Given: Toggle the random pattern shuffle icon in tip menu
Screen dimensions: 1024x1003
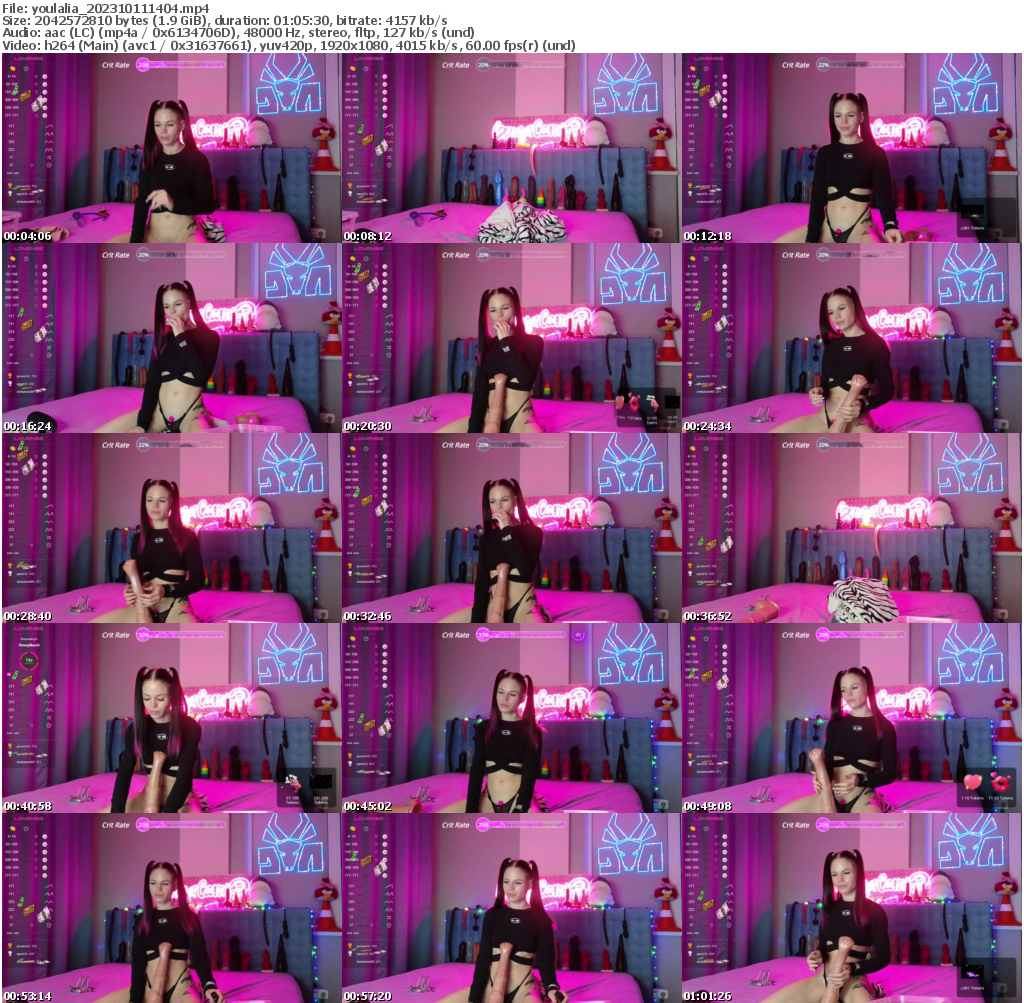Looking at the screenshot, I should [x=48, y=156].
